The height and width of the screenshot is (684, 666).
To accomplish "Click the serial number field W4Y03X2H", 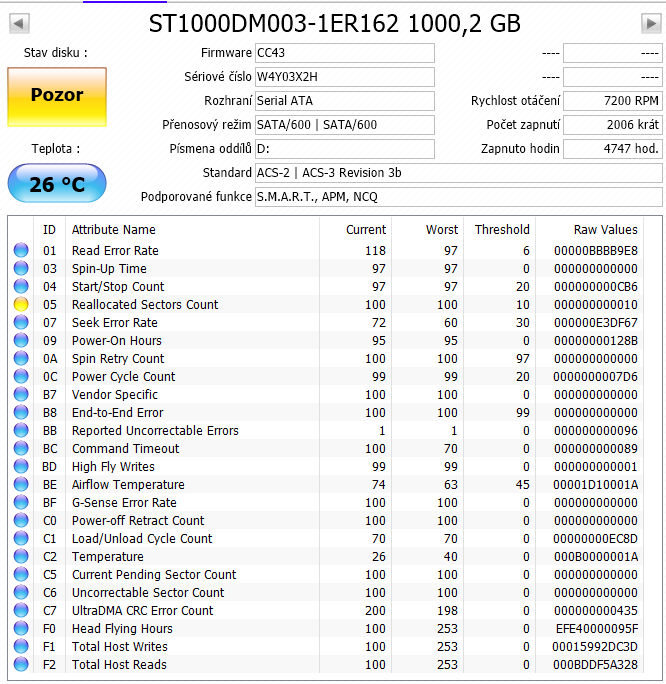I will 344,77.
